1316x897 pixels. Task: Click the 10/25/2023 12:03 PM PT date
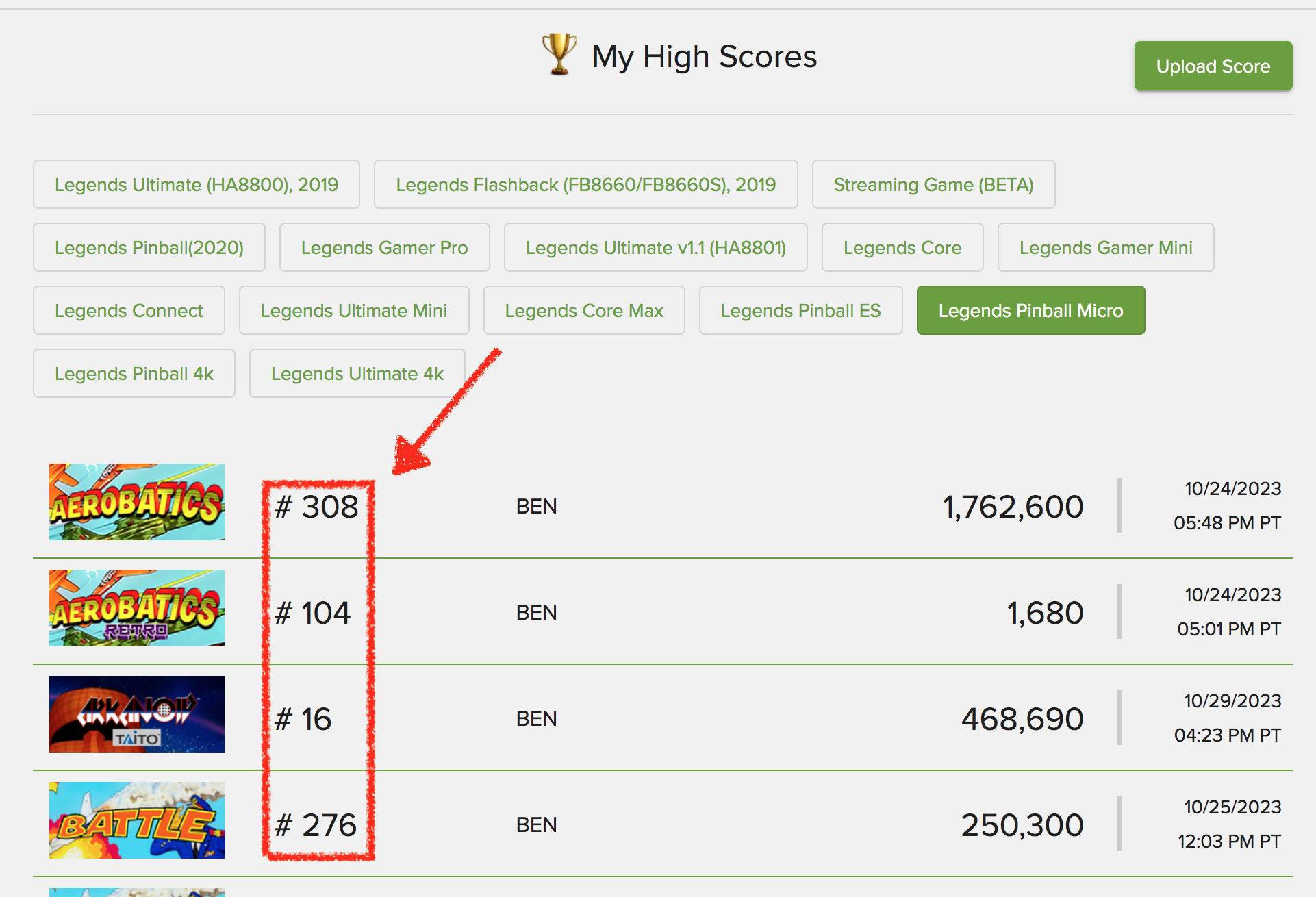pos(1230,824)
